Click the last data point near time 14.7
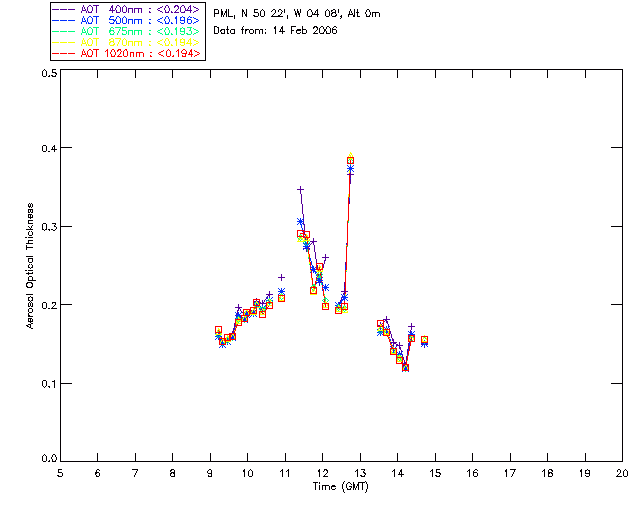640x512 pixels. click(424, 341)
